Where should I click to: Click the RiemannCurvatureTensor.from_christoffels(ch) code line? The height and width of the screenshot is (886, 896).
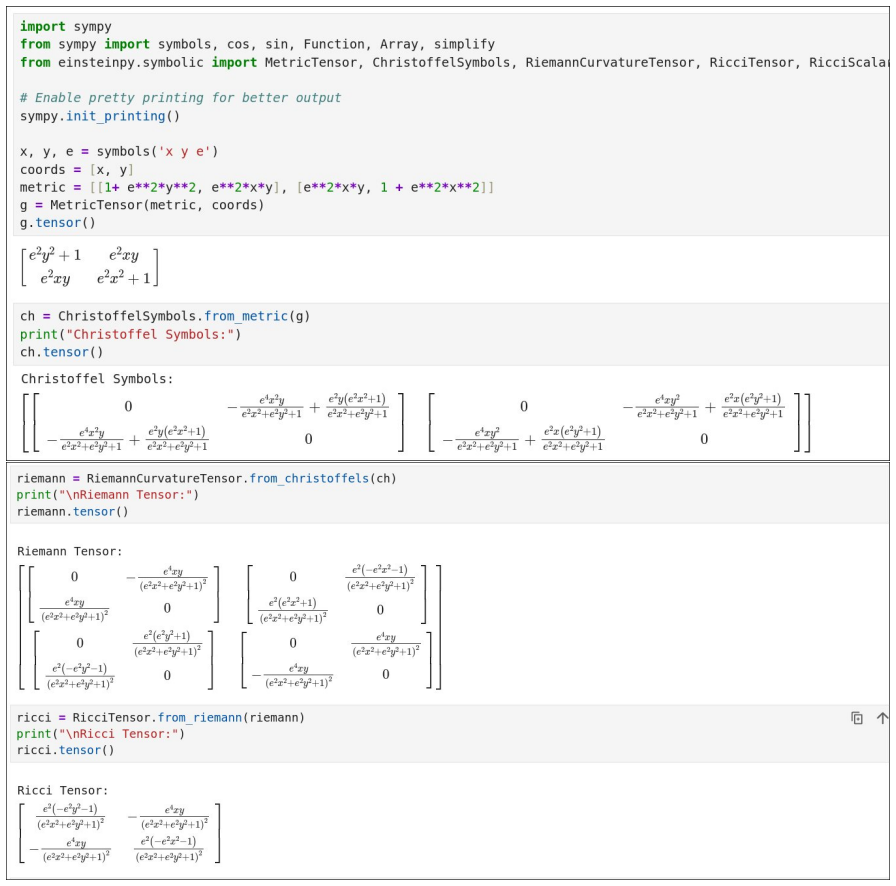pyautogui.click(x=206, y=478)
